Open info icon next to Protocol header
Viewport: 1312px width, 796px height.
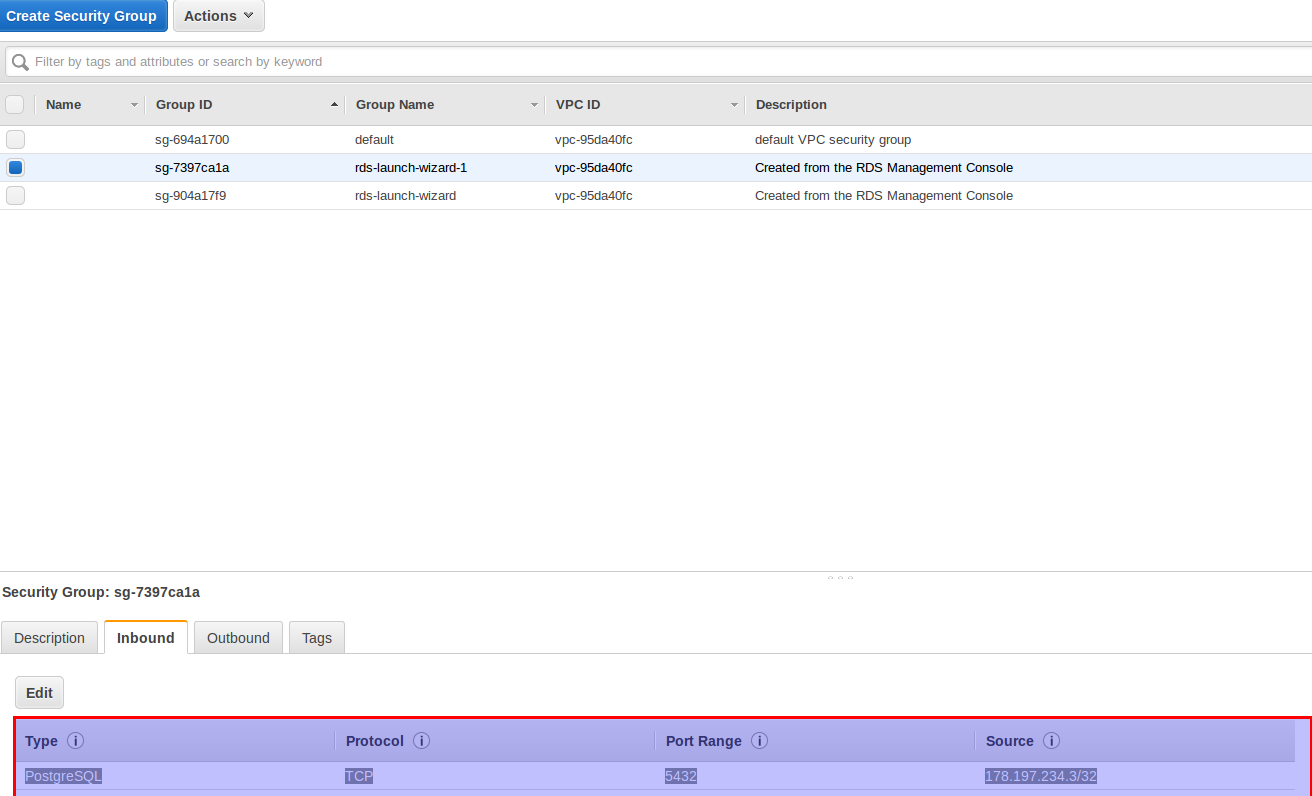click(x=421, y=741)
